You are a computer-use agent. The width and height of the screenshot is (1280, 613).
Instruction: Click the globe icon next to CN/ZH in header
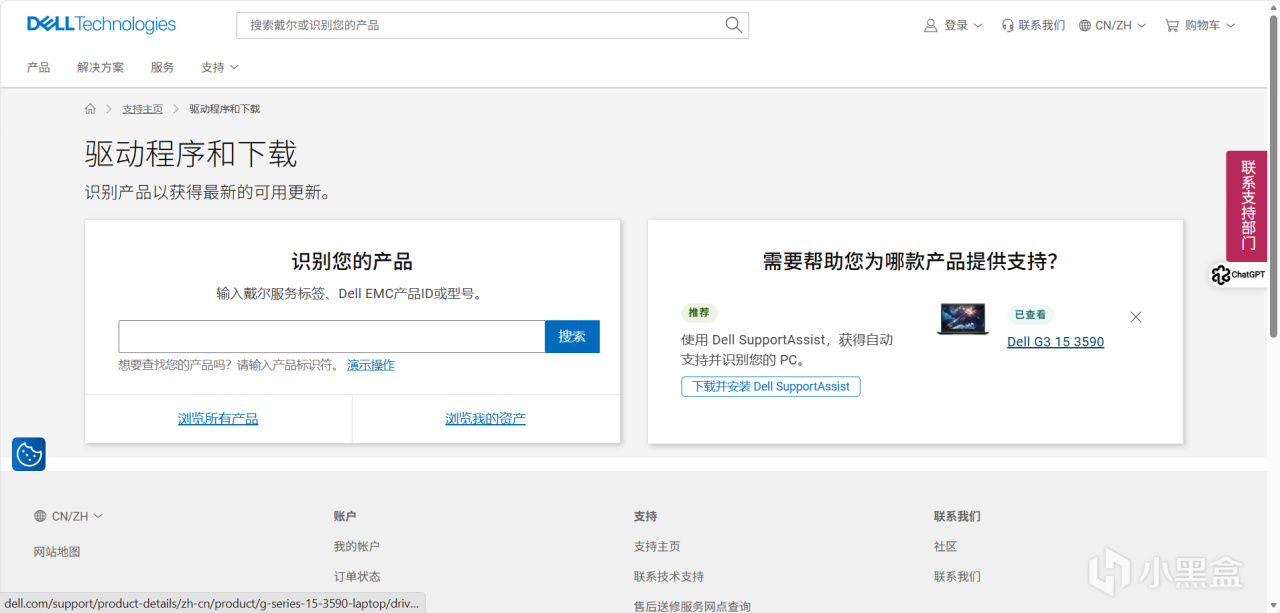pos(1085,25)
